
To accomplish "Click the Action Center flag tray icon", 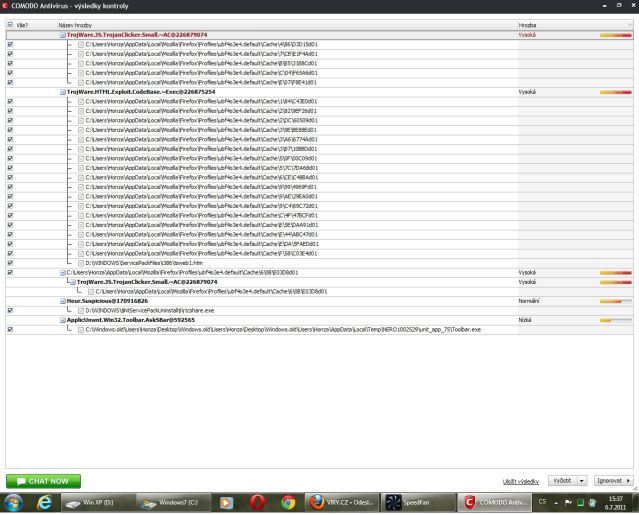I will click(x=568, y=503).
